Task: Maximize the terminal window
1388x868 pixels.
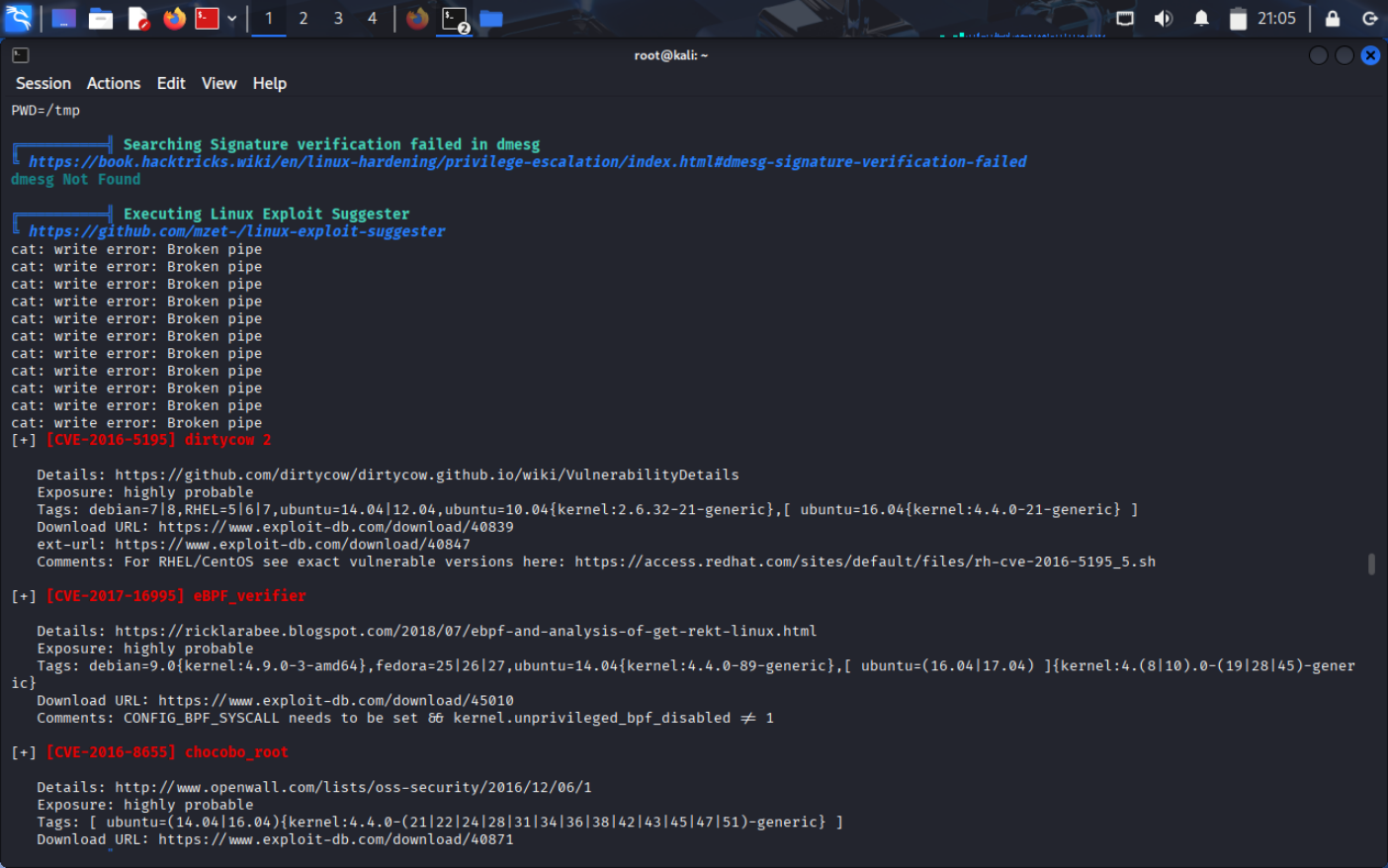Action: (1345, 55)
